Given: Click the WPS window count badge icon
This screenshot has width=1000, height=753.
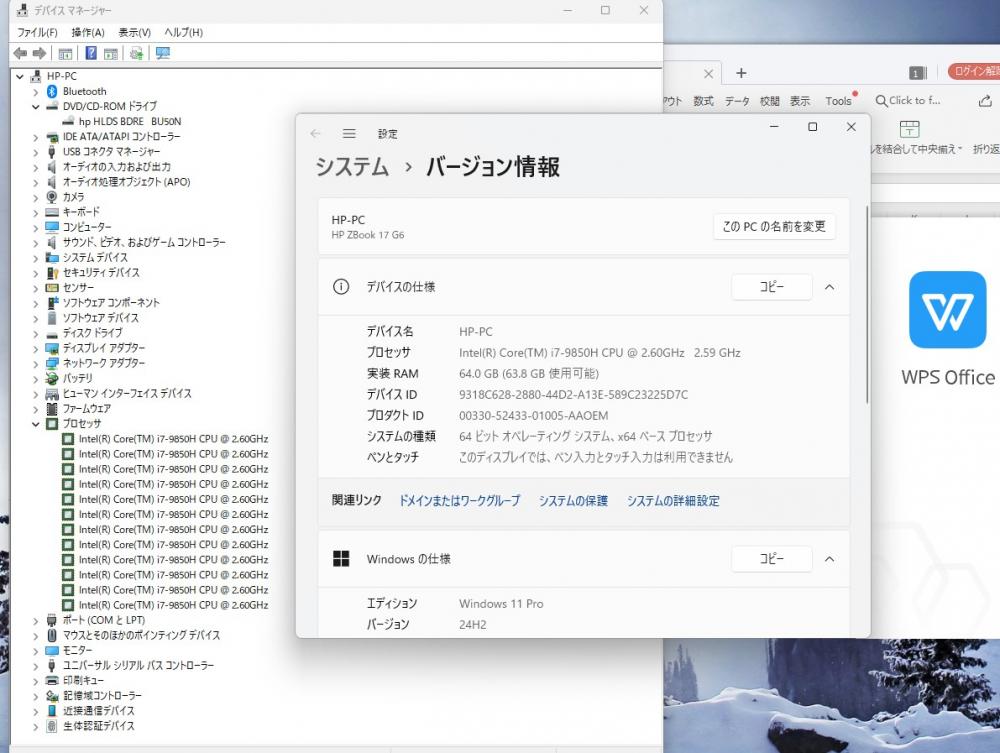Looking at the screenshot, I should [x=916, y=73].
